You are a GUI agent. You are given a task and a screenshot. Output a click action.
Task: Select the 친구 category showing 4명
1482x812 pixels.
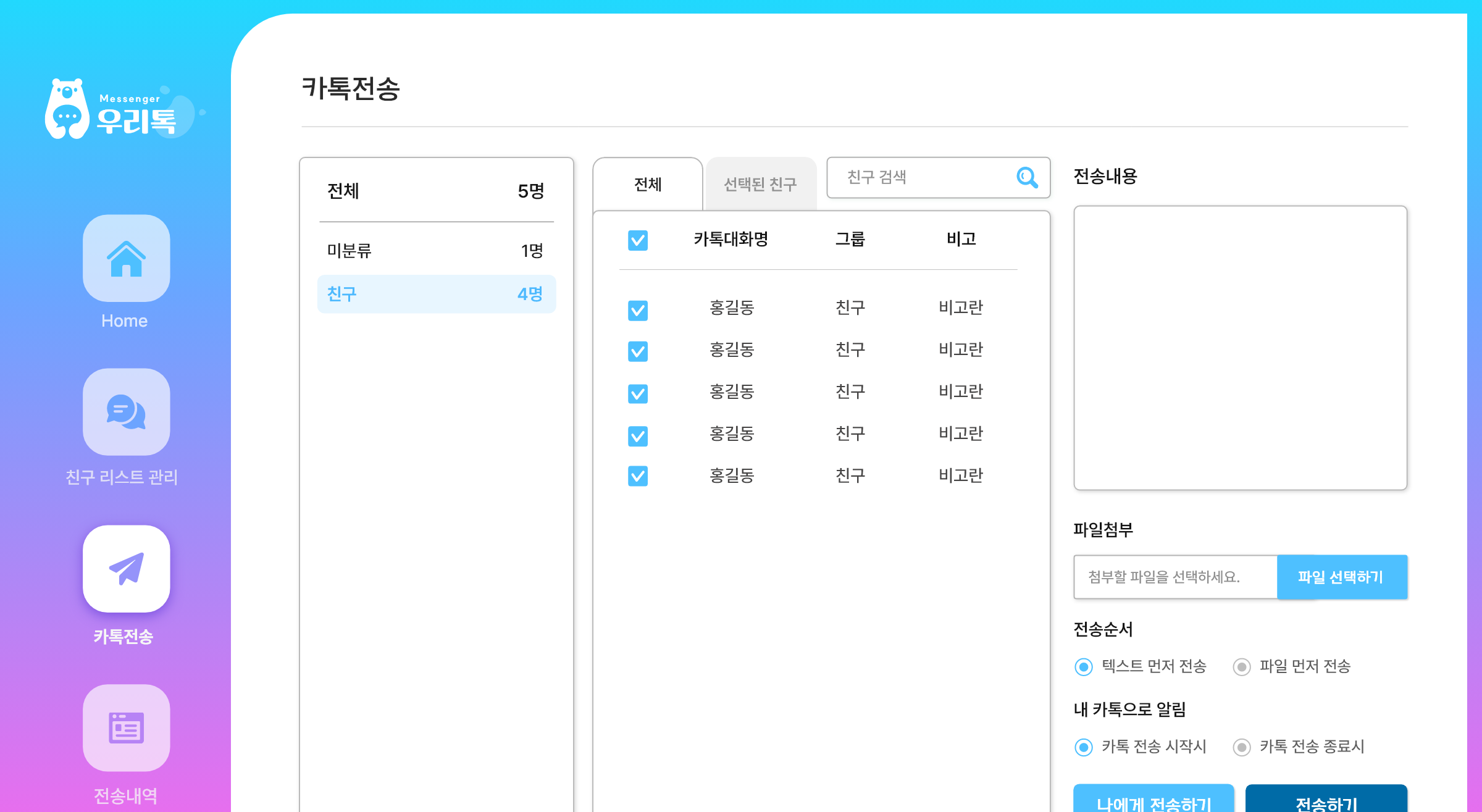point(436,294)
